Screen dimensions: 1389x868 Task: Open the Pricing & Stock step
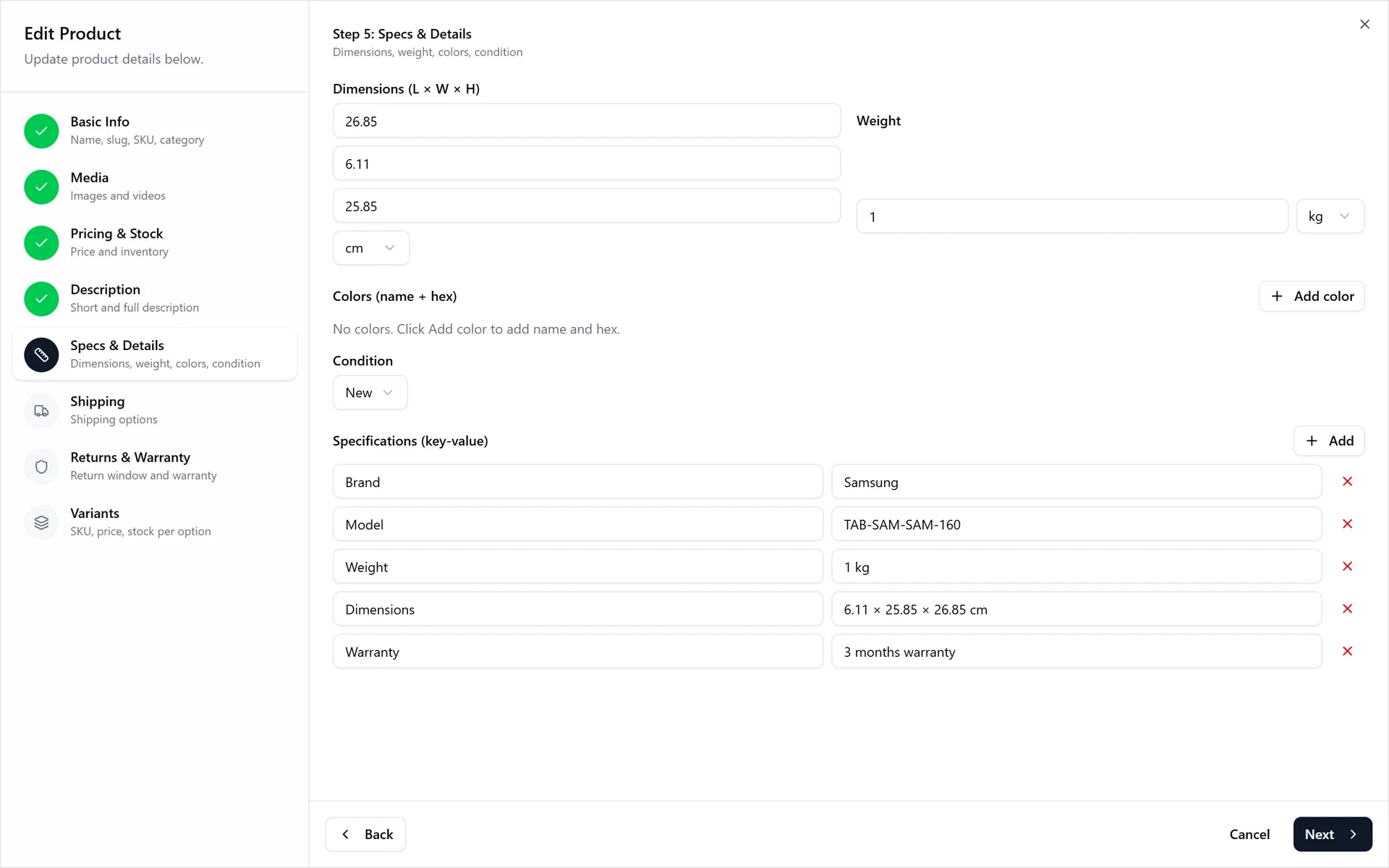coord(155,242)
